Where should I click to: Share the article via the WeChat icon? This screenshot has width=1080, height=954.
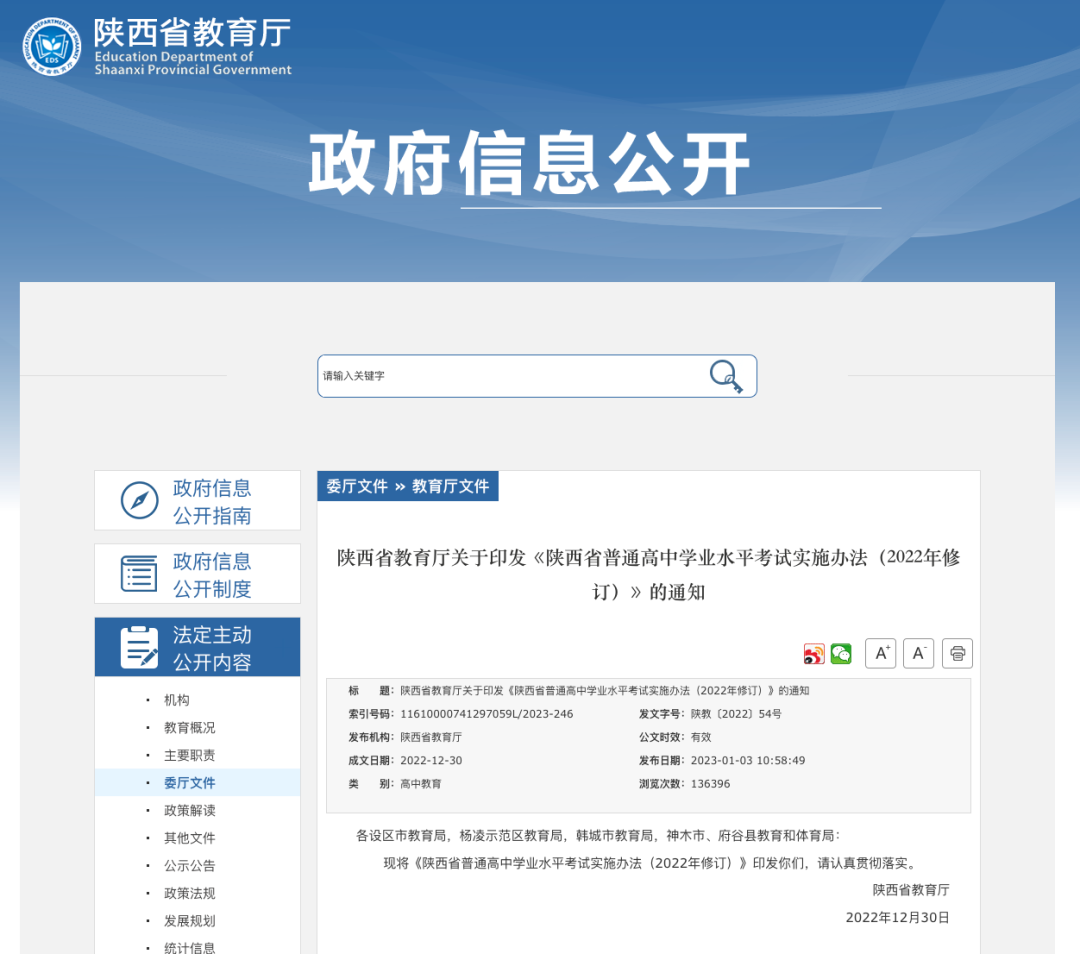pos(841,653)
